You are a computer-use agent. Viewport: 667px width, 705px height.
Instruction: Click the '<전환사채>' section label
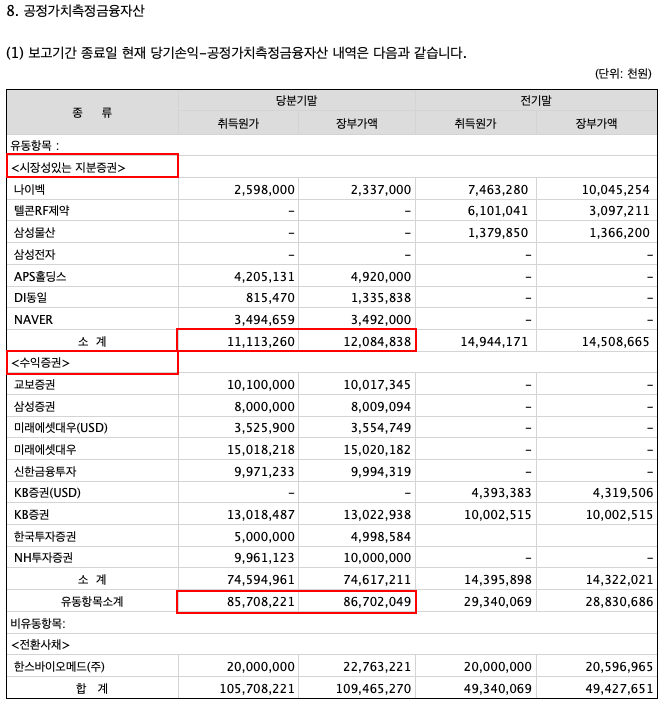[40, 645]
